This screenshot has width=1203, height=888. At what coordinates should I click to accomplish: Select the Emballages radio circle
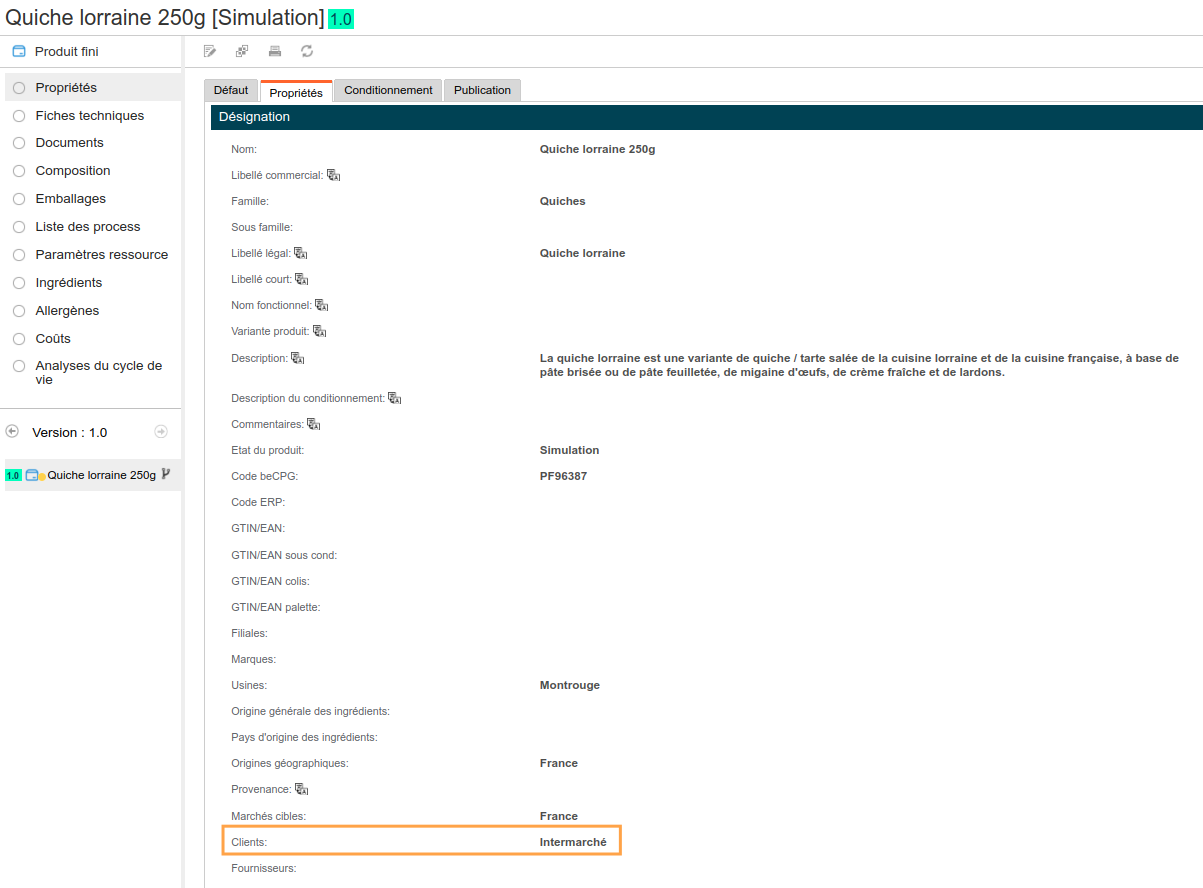pos(19,199)
